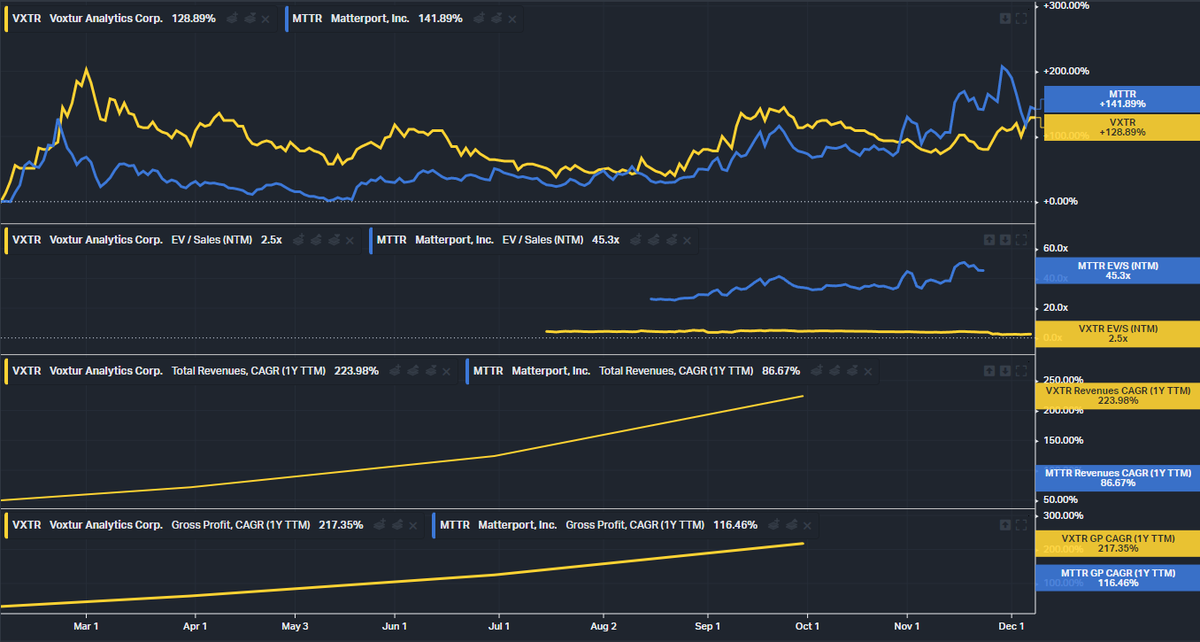
Task: Remove VXTR EV/Sales series
Action: coord(350,240)
